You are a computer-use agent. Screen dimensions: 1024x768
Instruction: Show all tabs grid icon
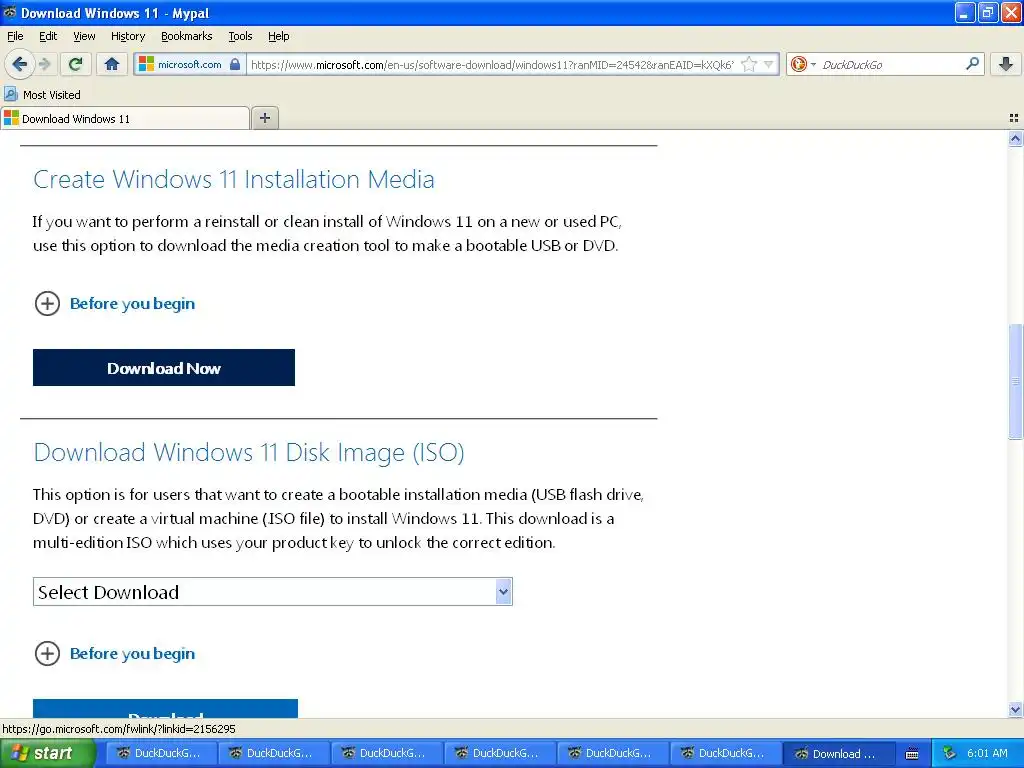click(x=1014, y=118)
